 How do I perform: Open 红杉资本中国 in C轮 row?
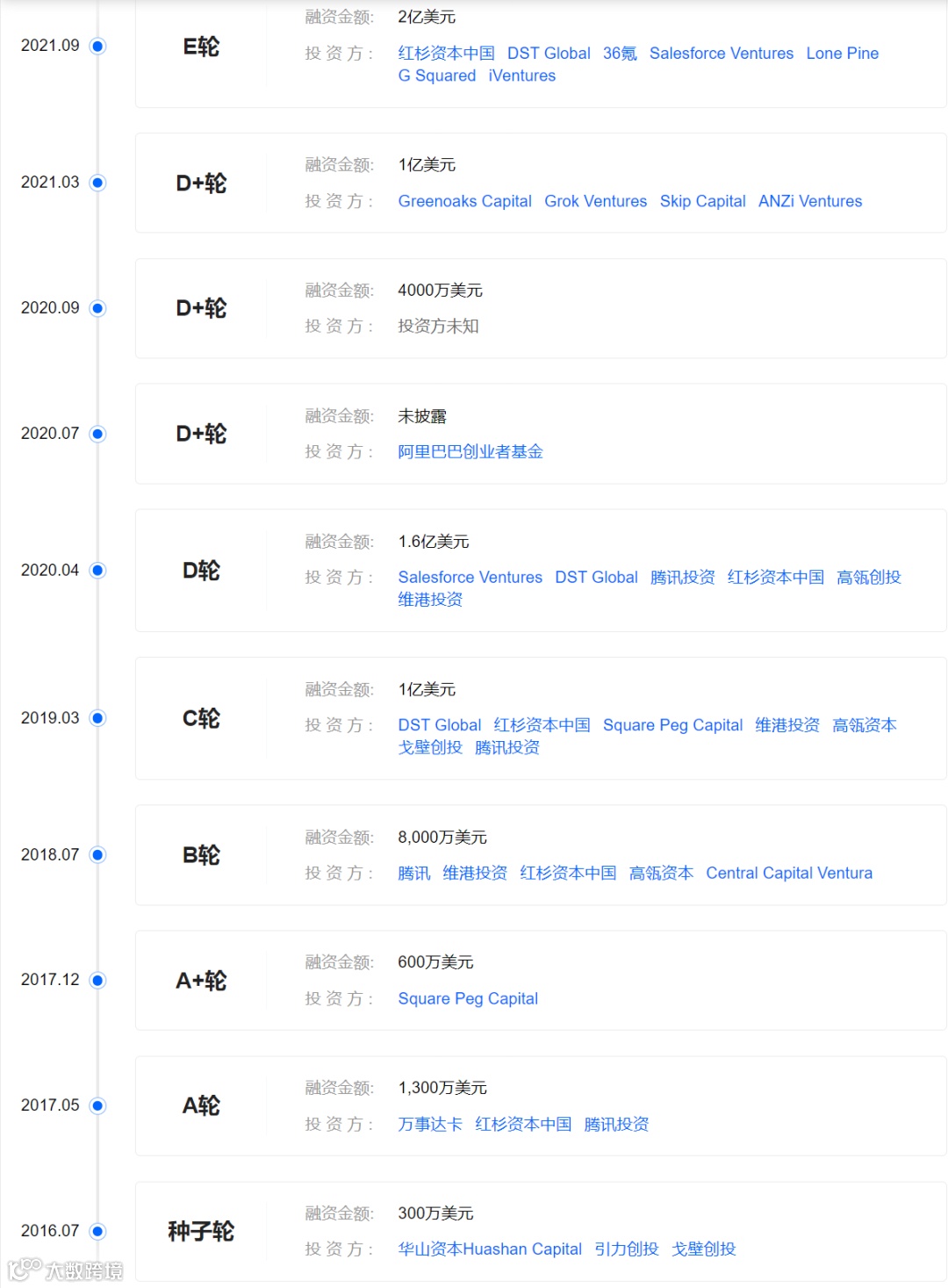(542, 725)
